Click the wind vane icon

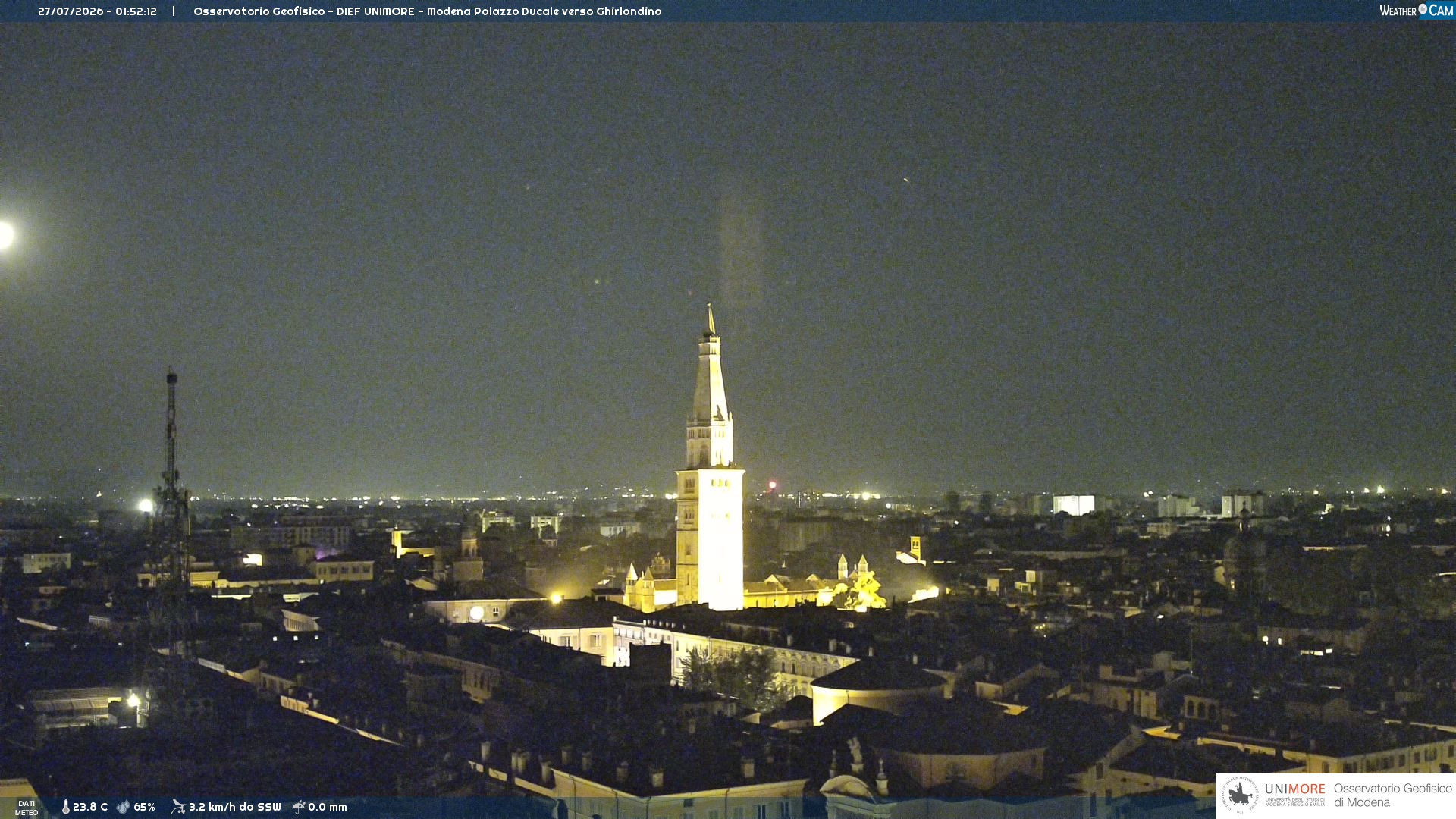click(178, 807)
